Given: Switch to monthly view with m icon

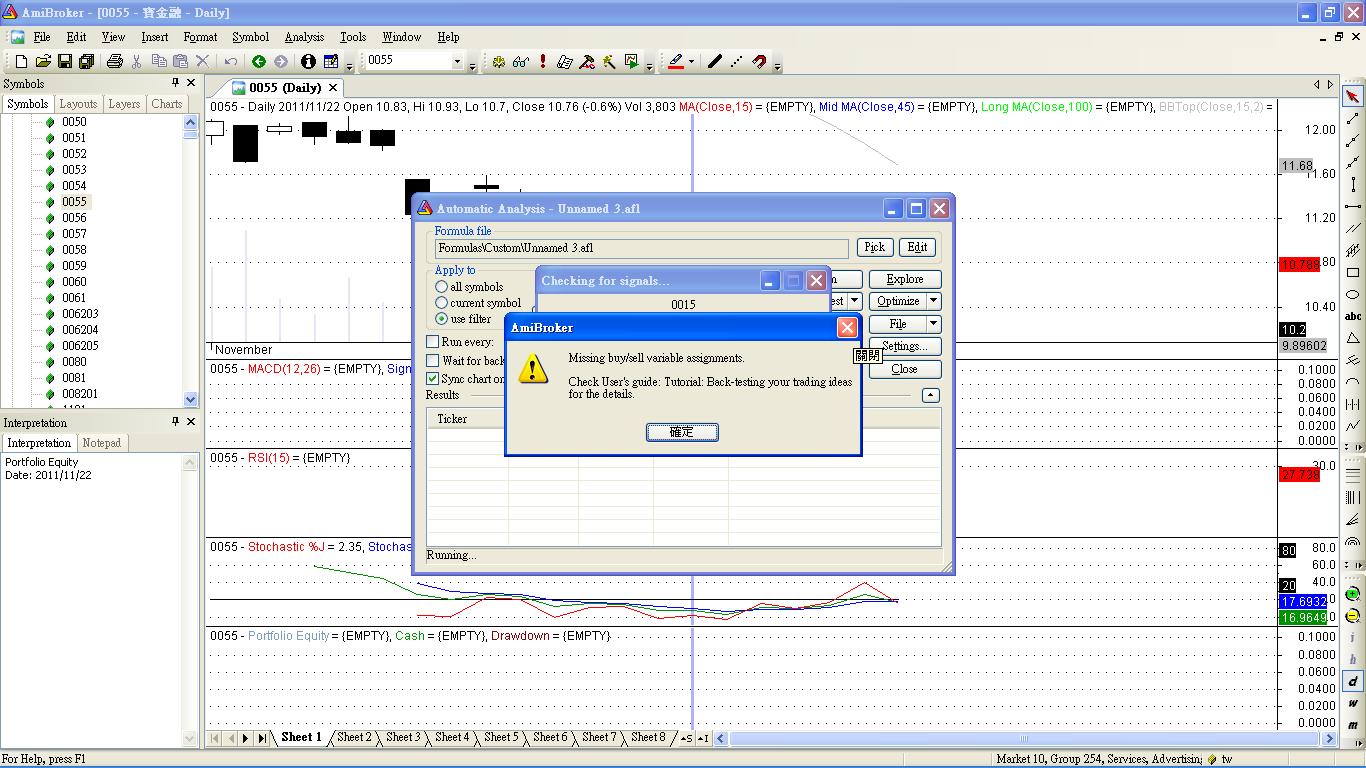Looking at the screenshot, I should pyautogui.click(x=1353, y=725).
